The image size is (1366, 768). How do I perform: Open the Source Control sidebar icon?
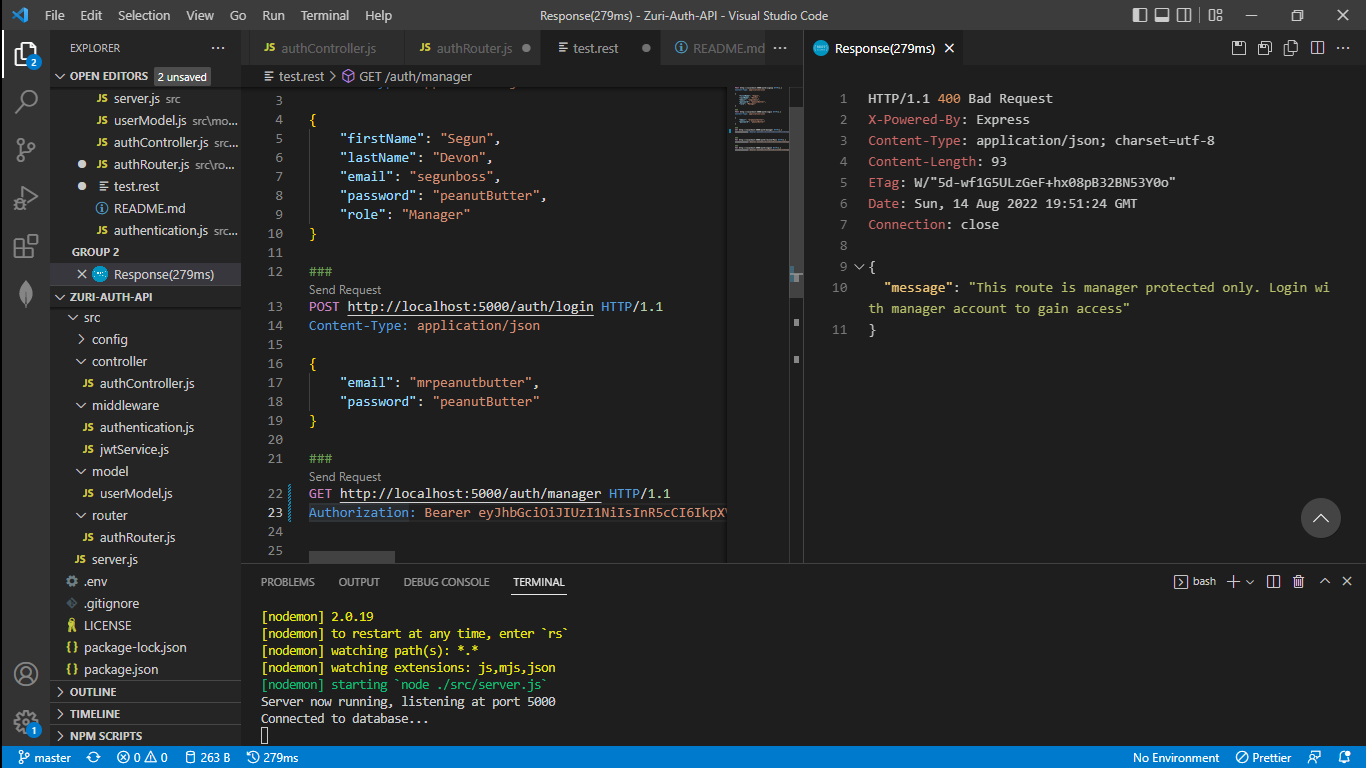[25, 148]
